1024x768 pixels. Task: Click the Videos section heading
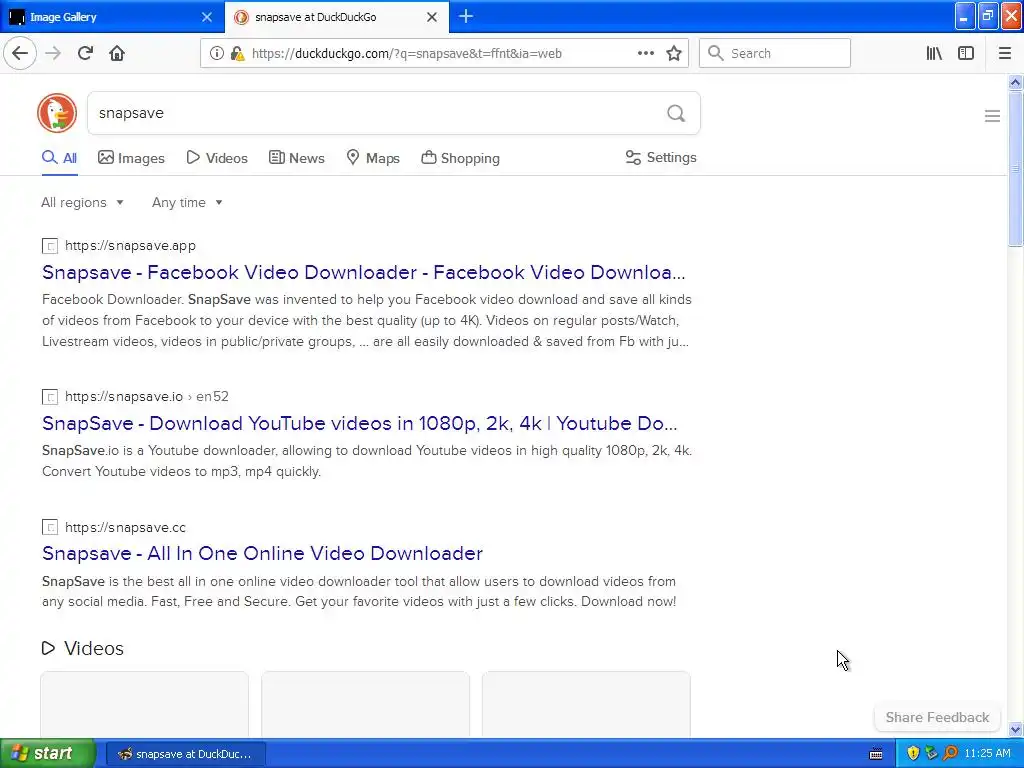[93, 648]
